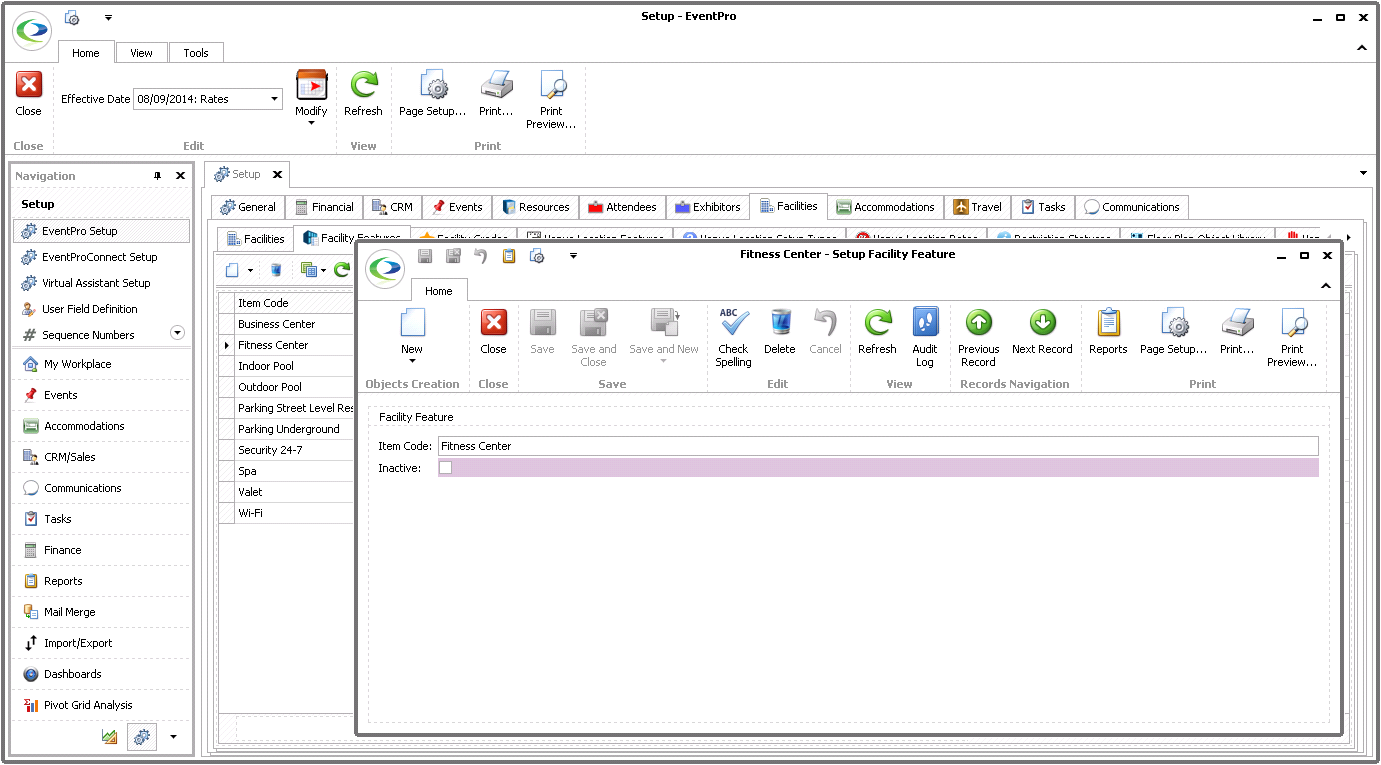This screenshot has width=1381, height=765.
Task: Refresh the Facility Feature record
Action: 877,330
